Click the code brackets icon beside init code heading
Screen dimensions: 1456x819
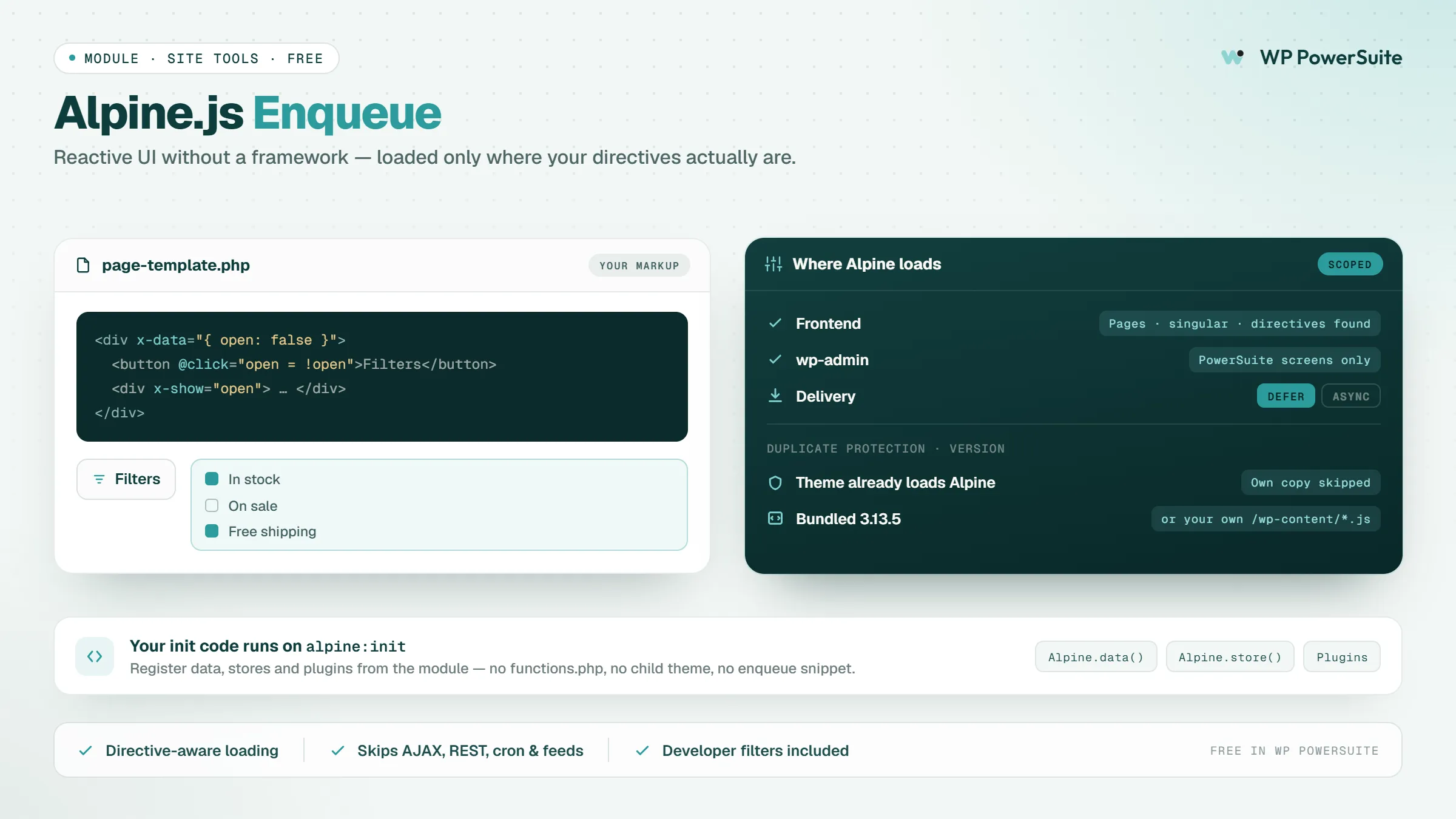click(95, 656)
